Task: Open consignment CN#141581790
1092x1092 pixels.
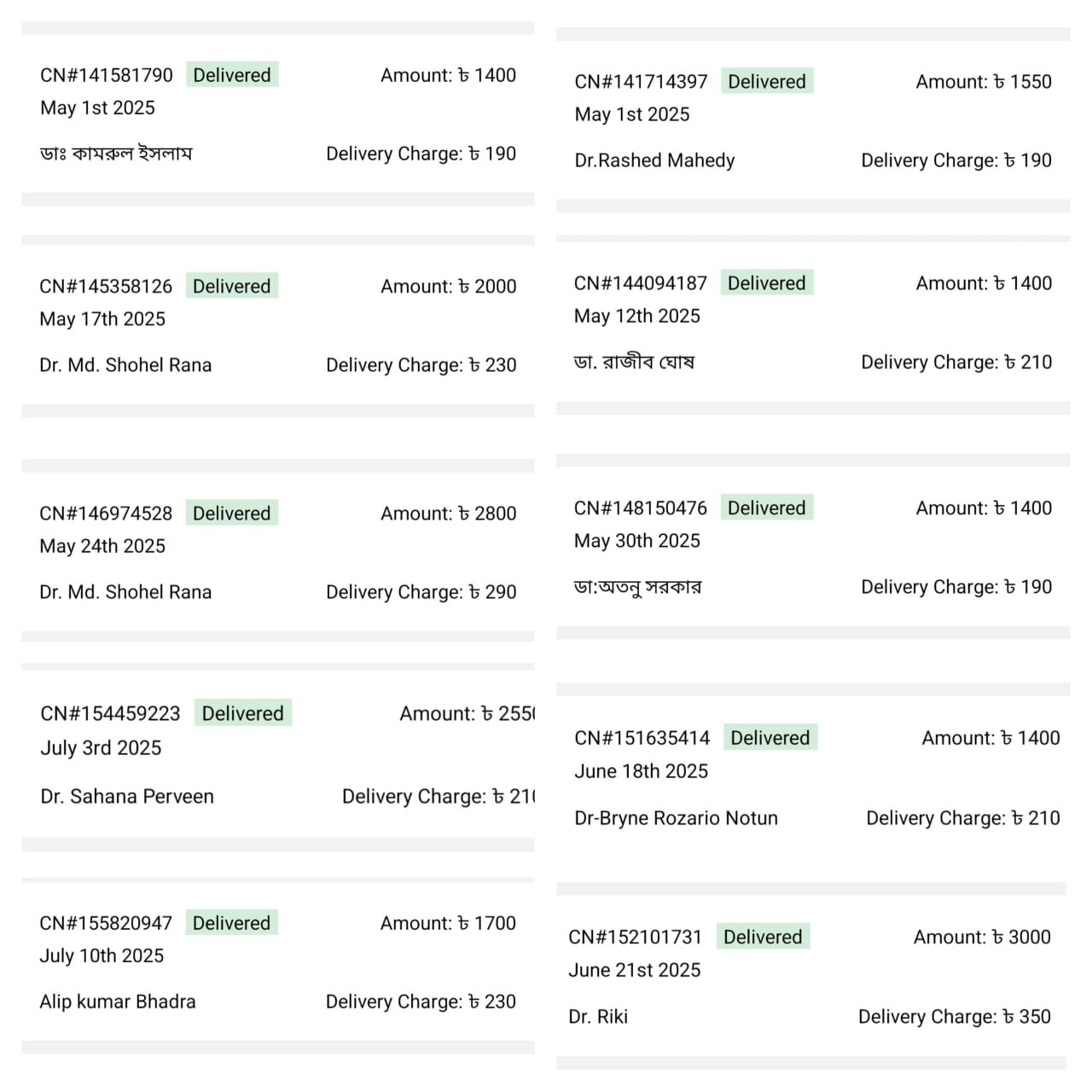Action: click(107, 75)
